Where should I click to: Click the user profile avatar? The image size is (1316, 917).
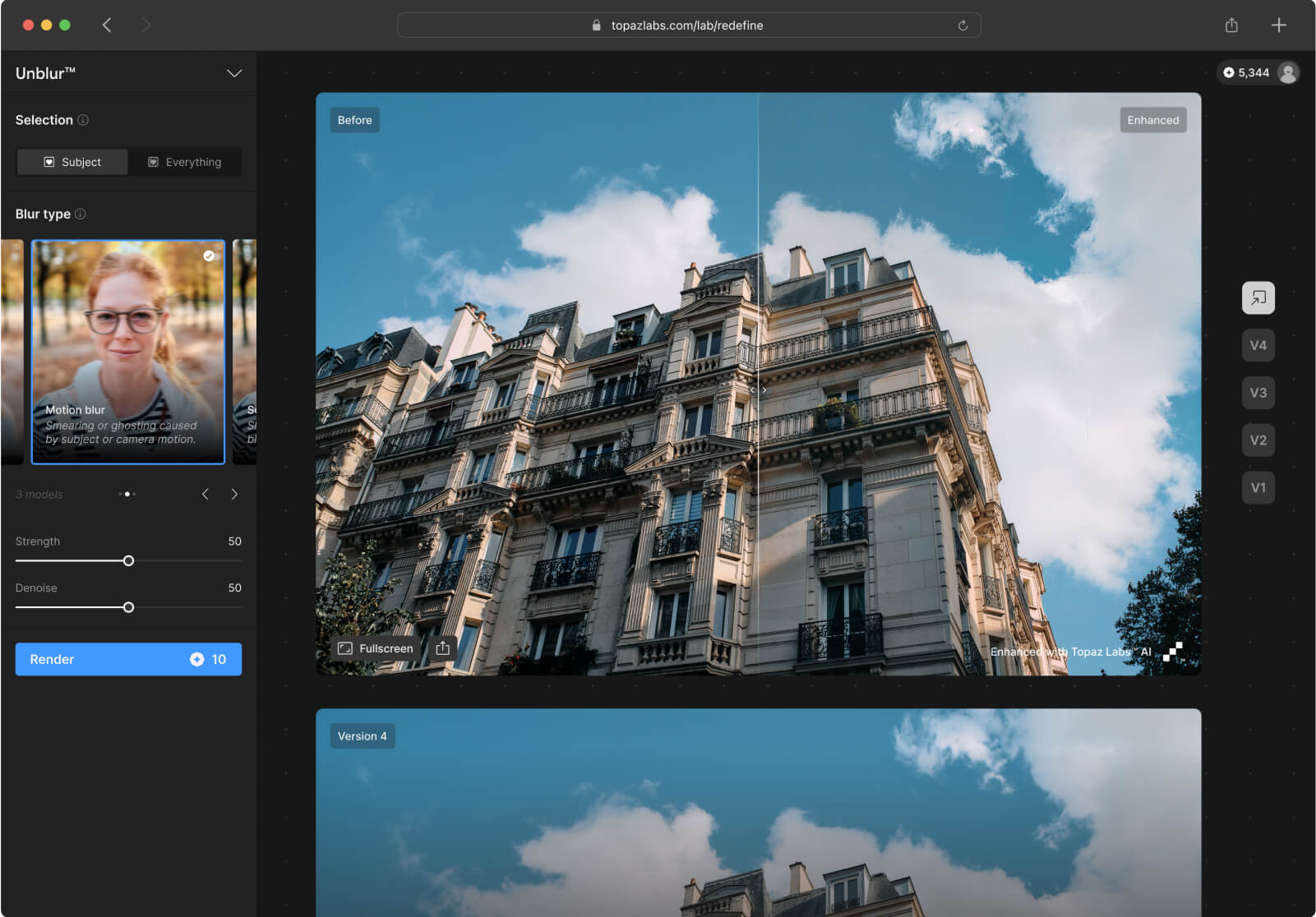pos(1288,73)
